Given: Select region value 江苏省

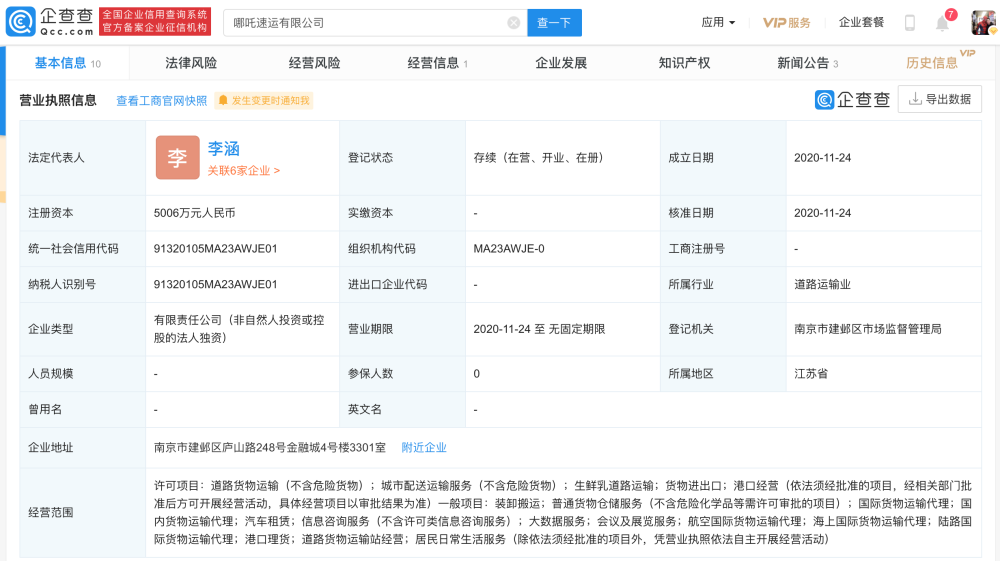Looking at the screenshot, I should [811, 374].
